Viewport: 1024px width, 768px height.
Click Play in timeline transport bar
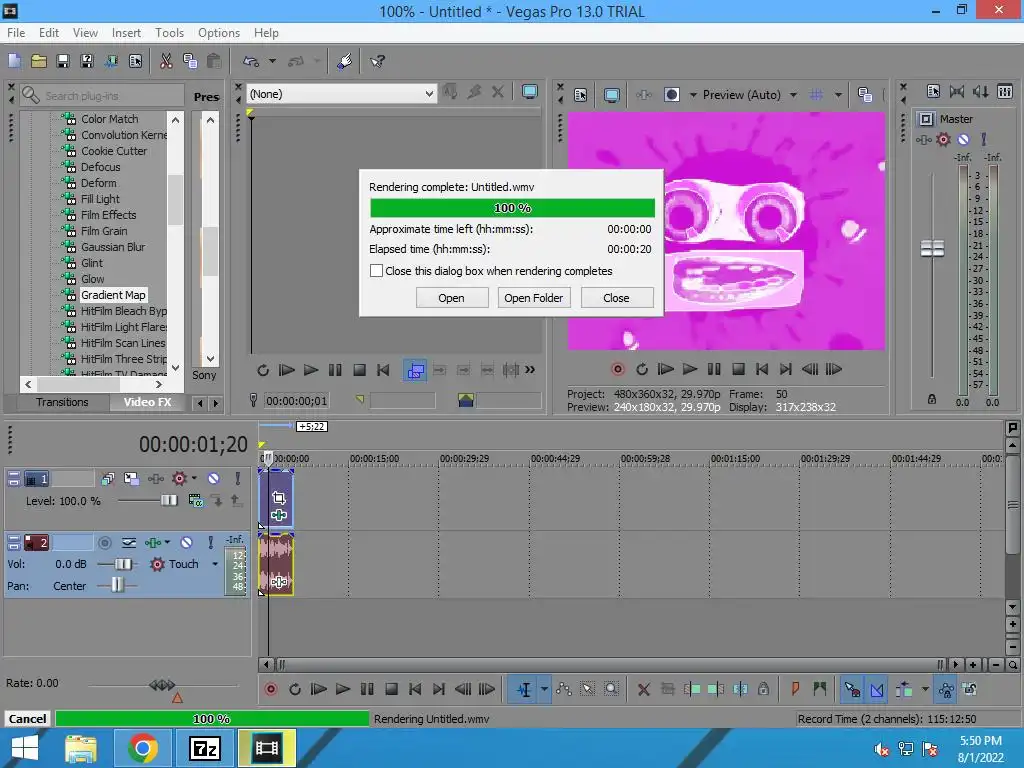(x=342, y=689)
